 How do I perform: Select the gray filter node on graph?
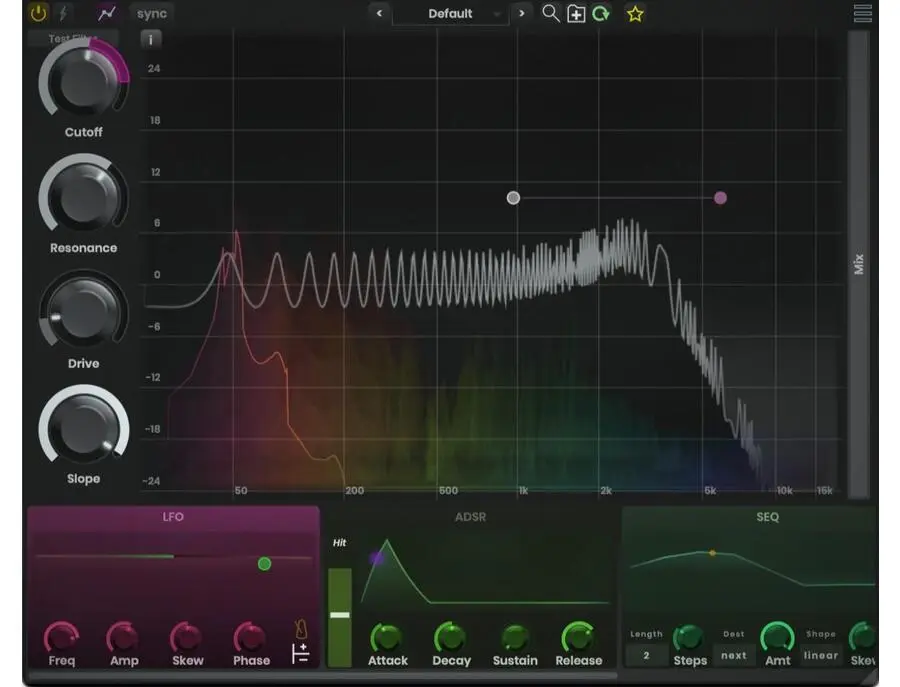point(513,198)
